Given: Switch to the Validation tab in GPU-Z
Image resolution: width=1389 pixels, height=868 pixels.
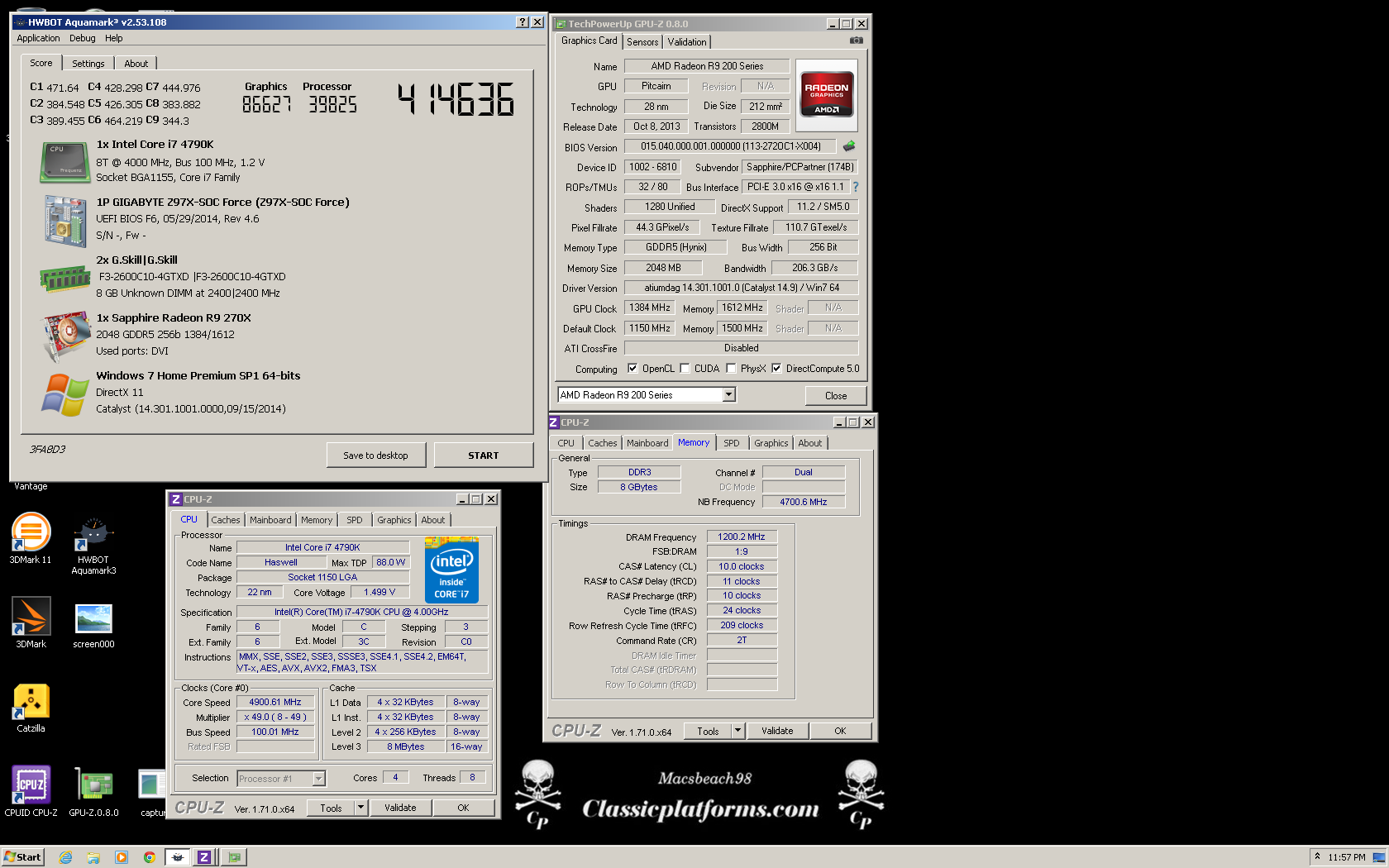Looking at the screenshot, I should click(x=687, y=42).
